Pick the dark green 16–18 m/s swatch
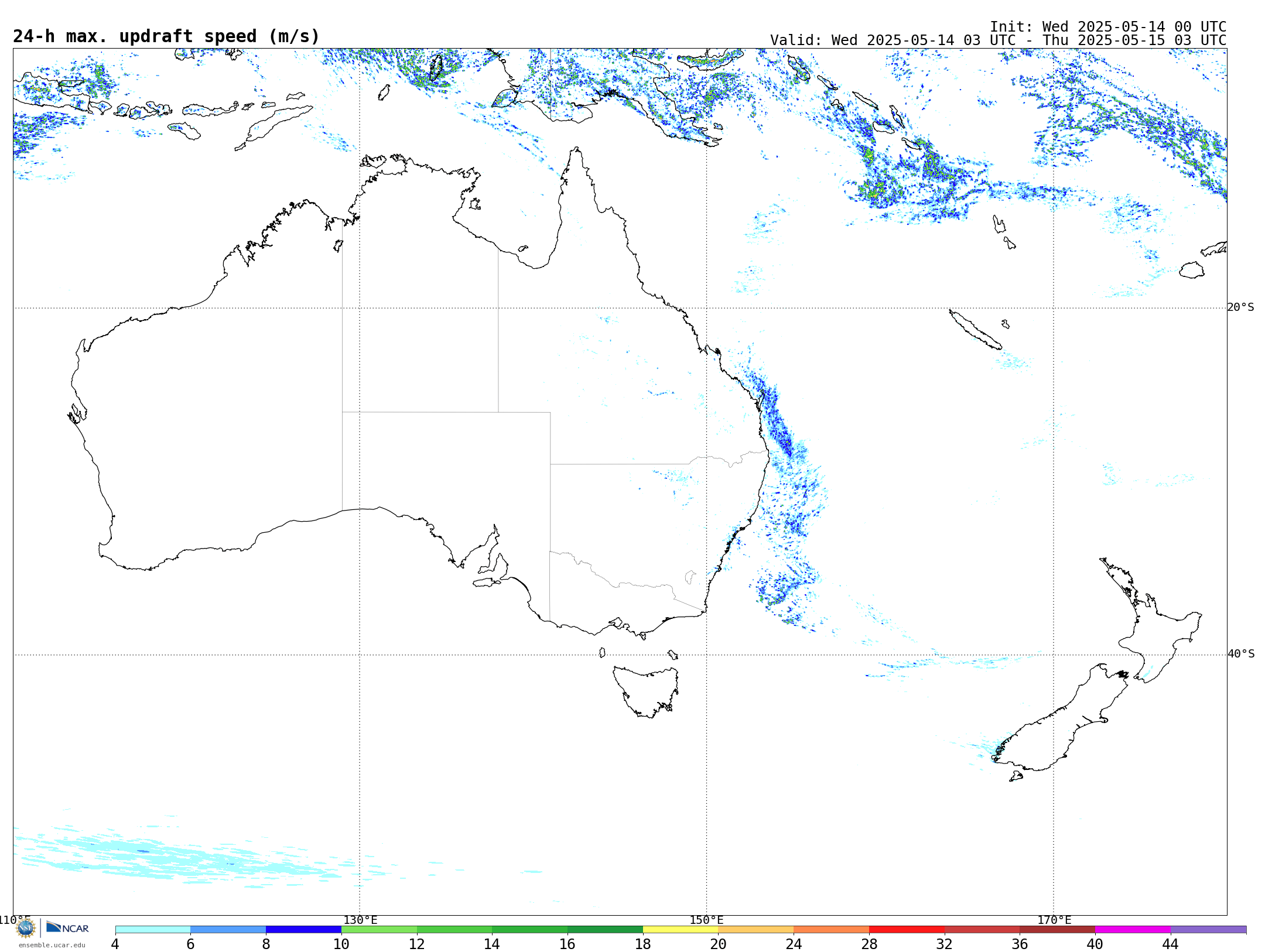This screenshot has width=1265, height=952. pos(605,929)
